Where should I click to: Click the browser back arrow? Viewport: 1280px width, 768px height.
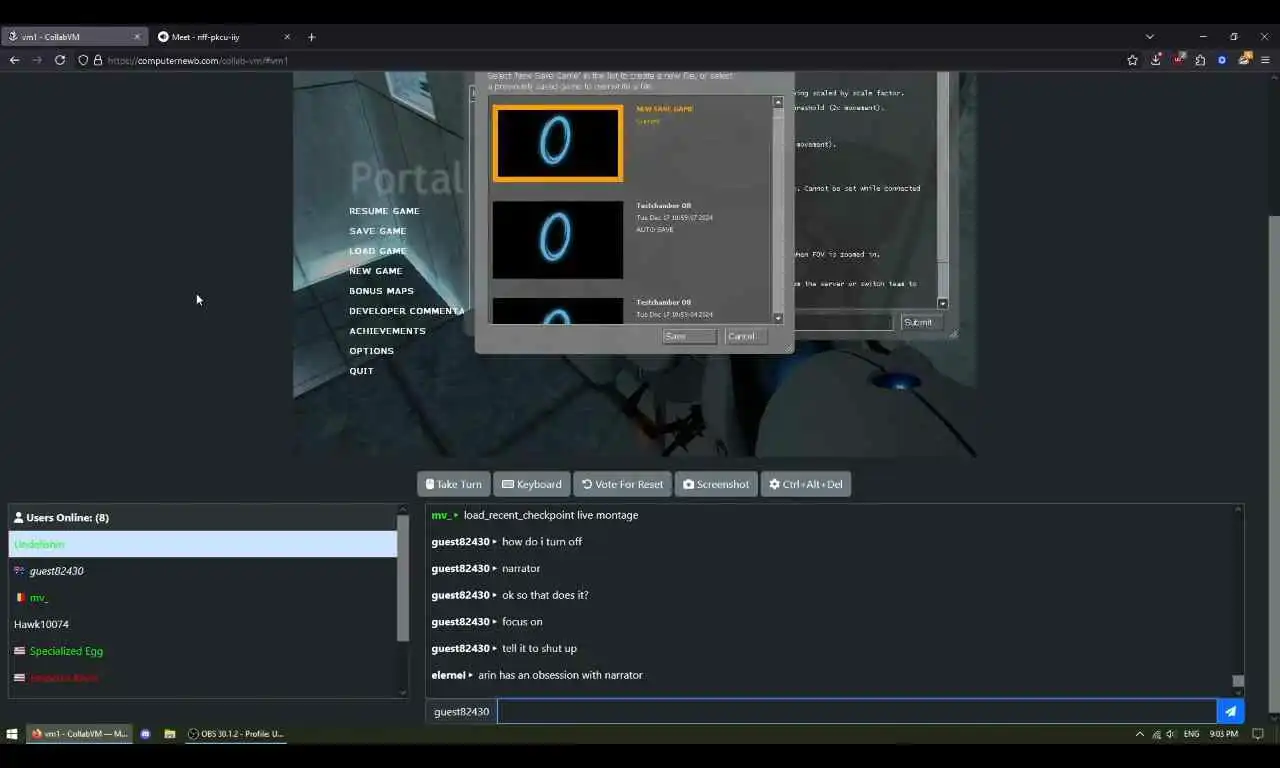point(14,60)
